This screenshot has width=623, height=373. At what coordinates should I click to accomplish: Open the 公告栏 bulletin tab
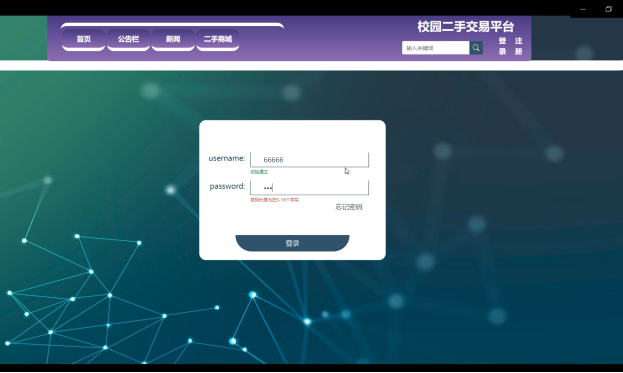pyautogui.click(x=128, y=39)
